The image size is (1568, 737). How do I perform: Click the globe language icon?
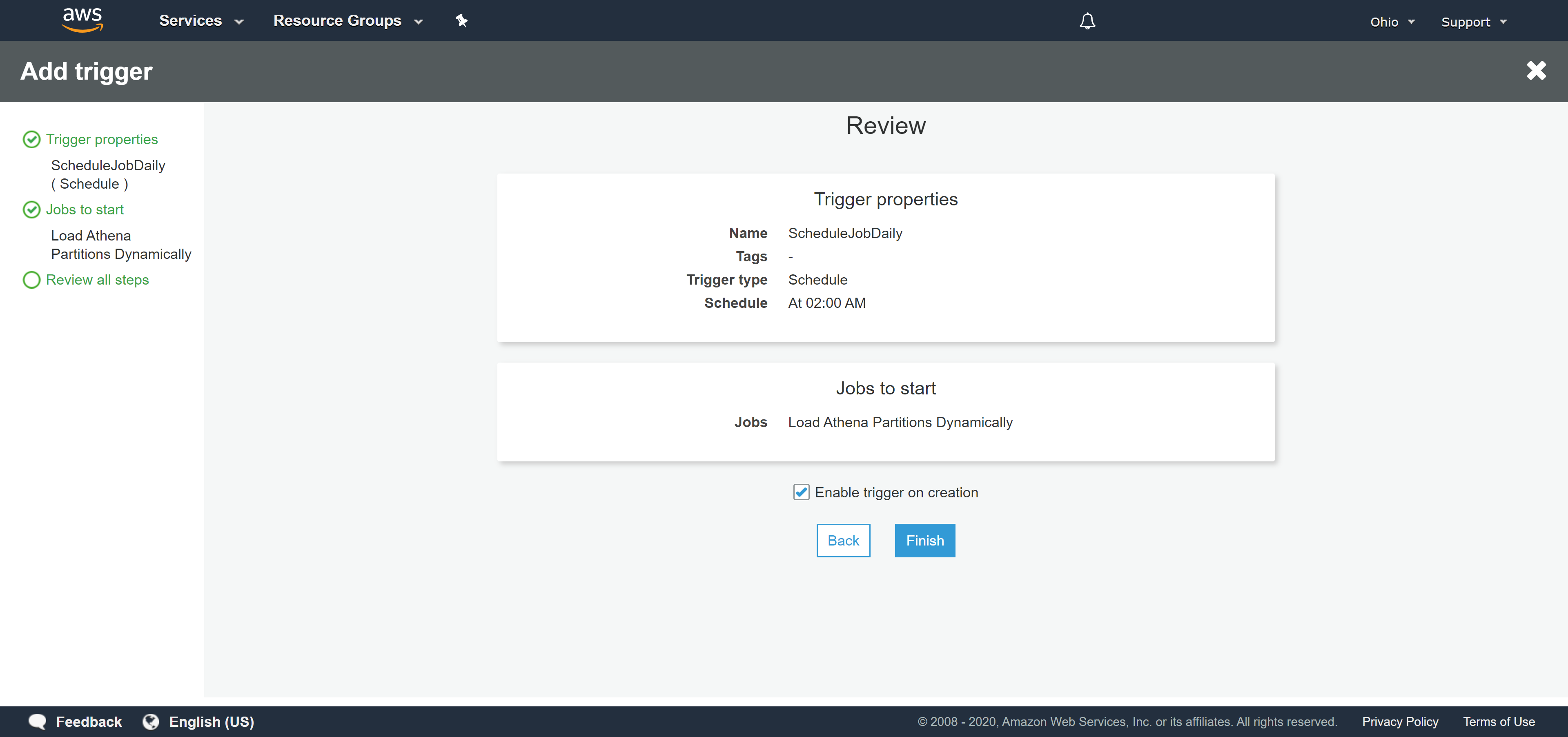(x=150, y=721)
